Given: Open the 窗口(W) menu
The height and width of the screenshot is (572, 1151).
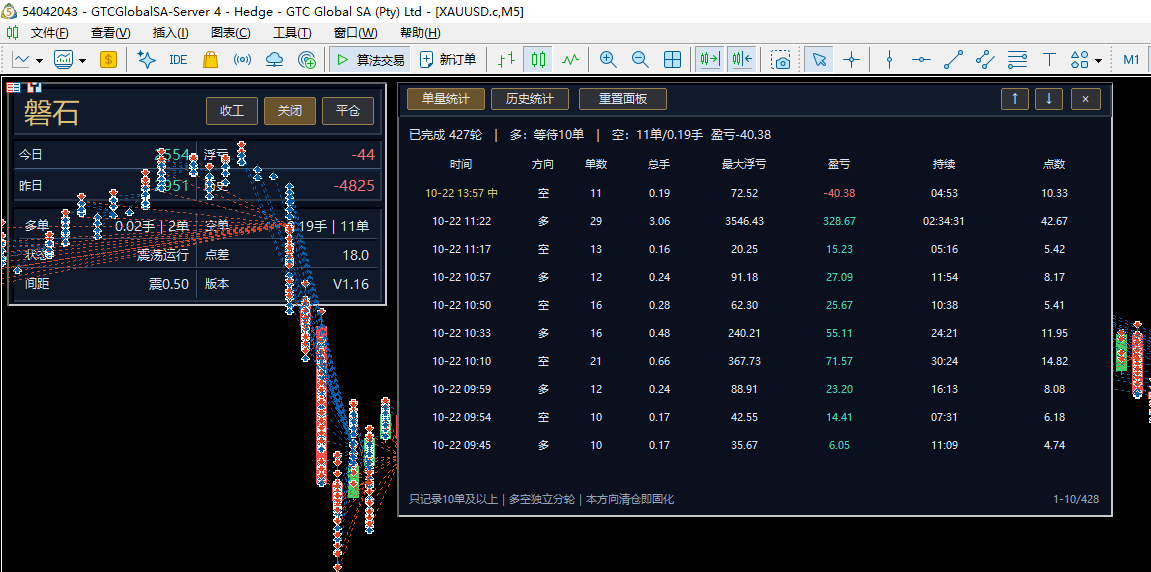Looking at the screenshot, I should pos(355,33).
